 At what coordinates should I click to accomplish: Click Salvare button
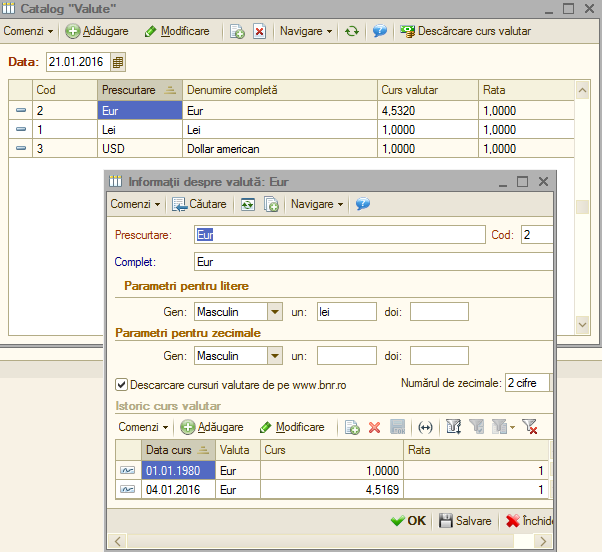point(465,521)
